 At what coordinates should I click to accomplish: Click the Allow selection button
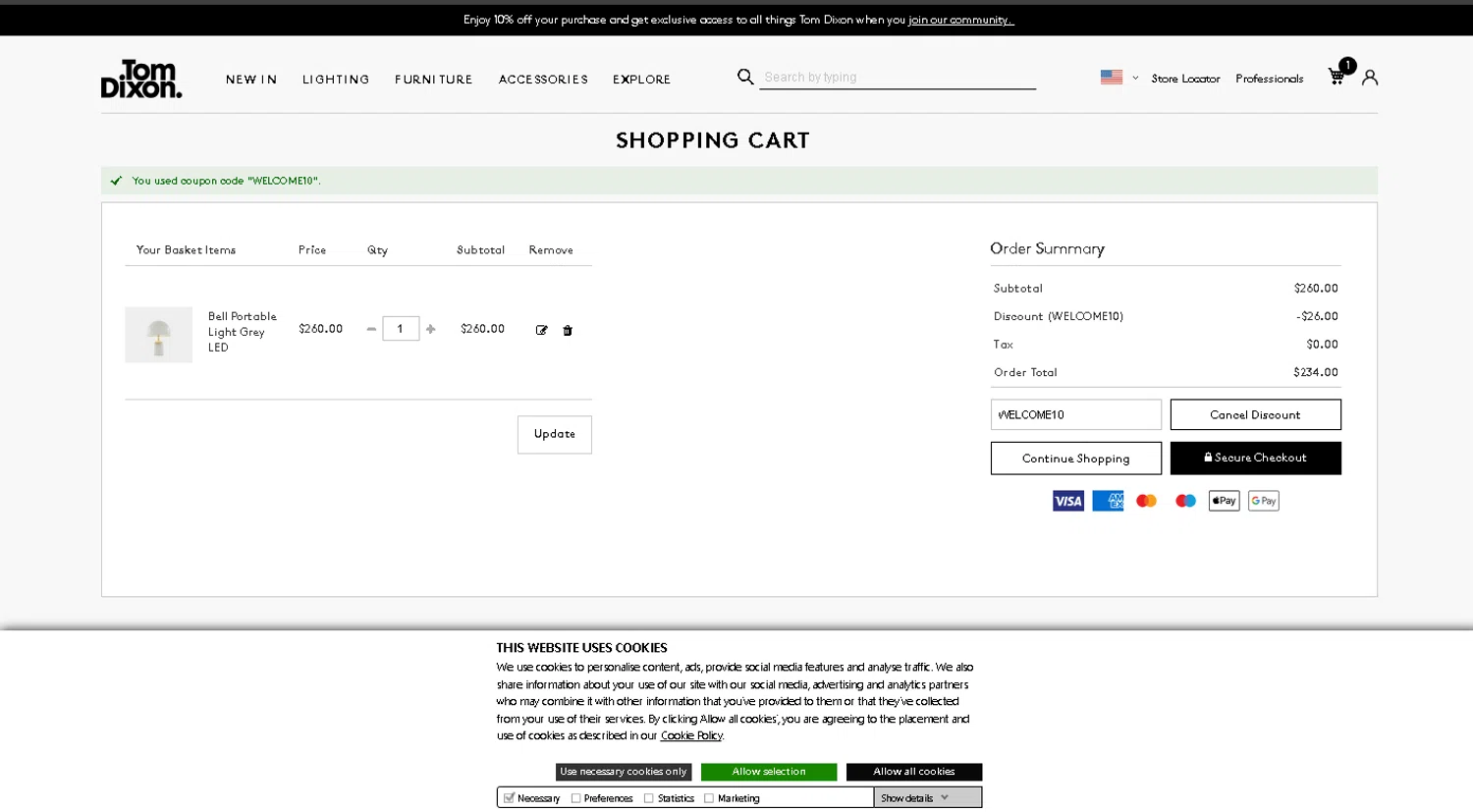[769, 772]
